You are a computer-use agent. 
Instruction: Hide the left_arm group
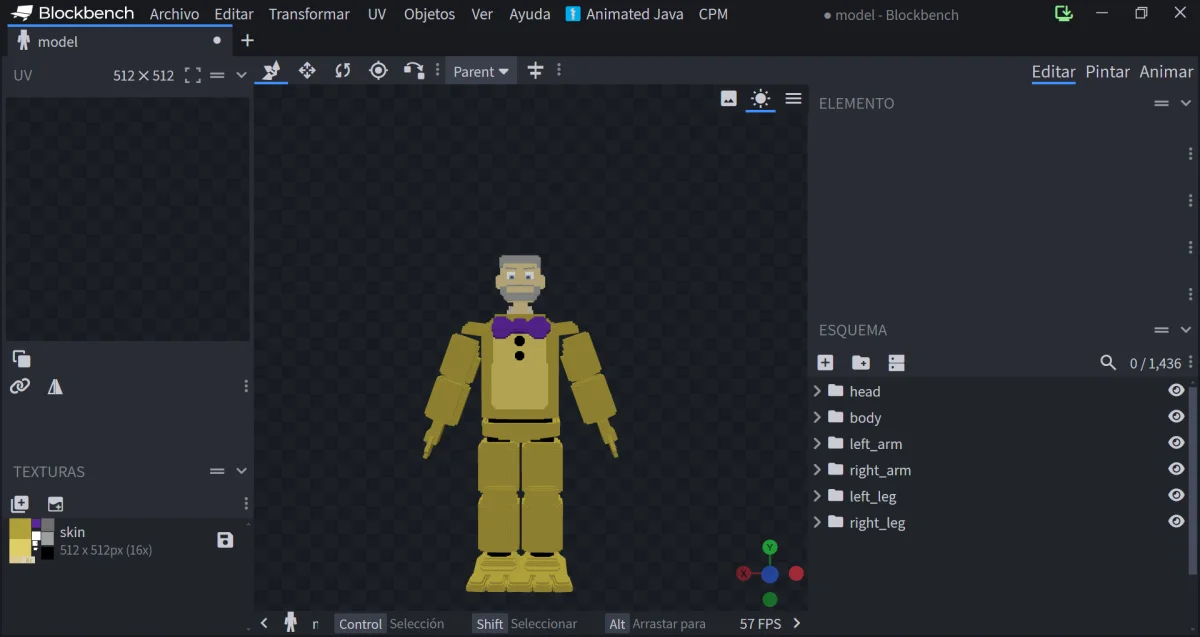1176,443
